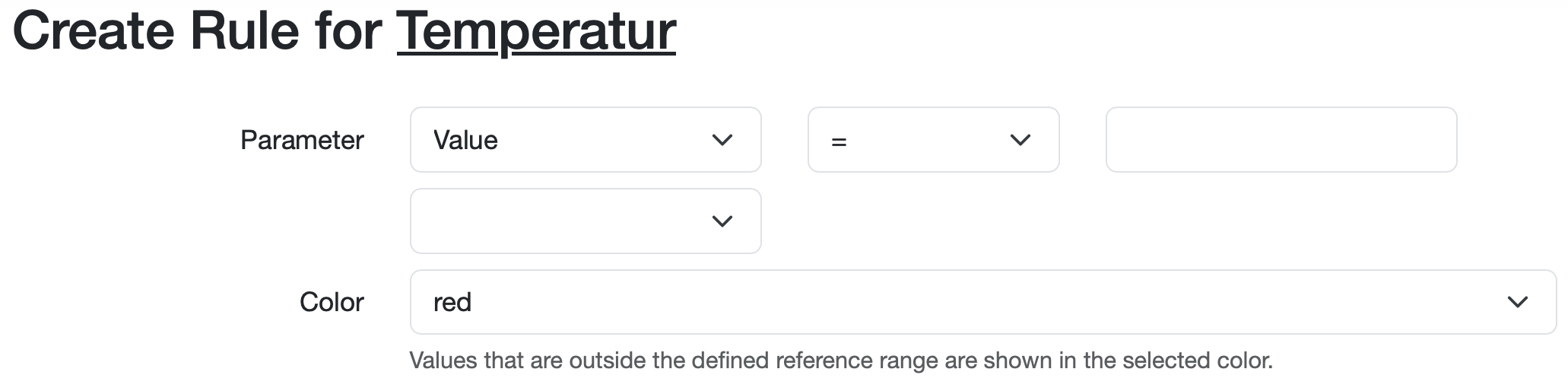This screenshot has width=1568, height=388.
Task: Click the chevron arrow of the Value dropdown
Action: coord(722,140)
